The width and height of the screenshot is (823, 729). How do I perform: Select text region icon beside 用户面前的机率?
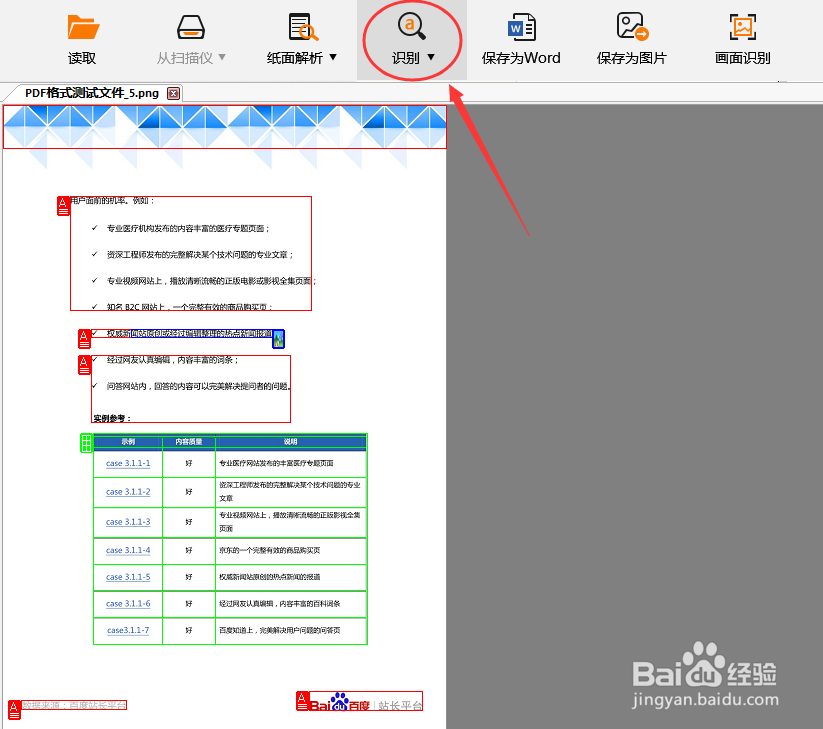[63, 206]
